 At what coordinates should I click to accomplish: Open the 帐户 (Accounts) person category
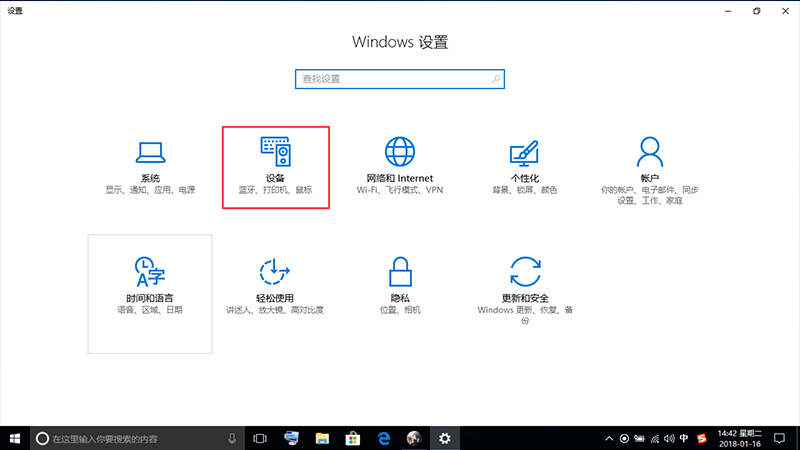click(649, 170)
